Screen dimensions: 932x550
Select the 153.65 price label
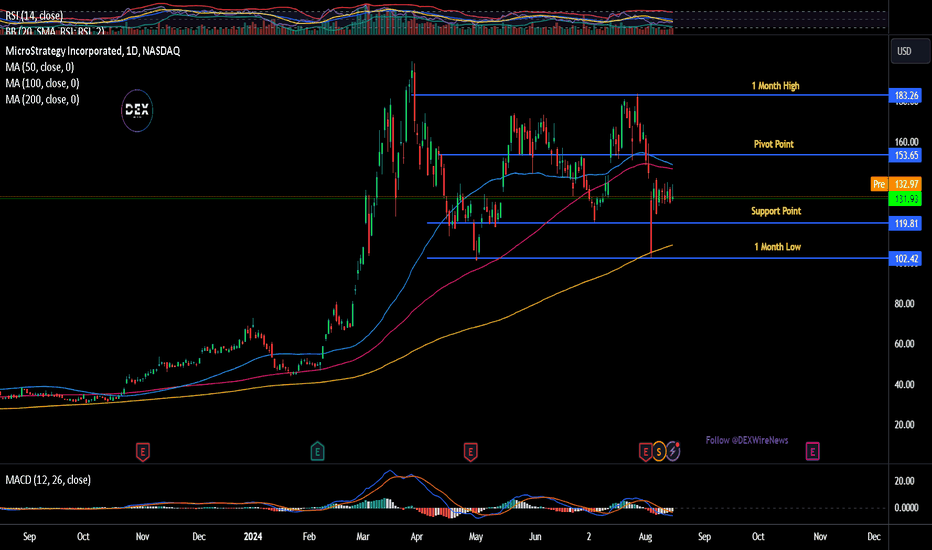pos(905,155)
